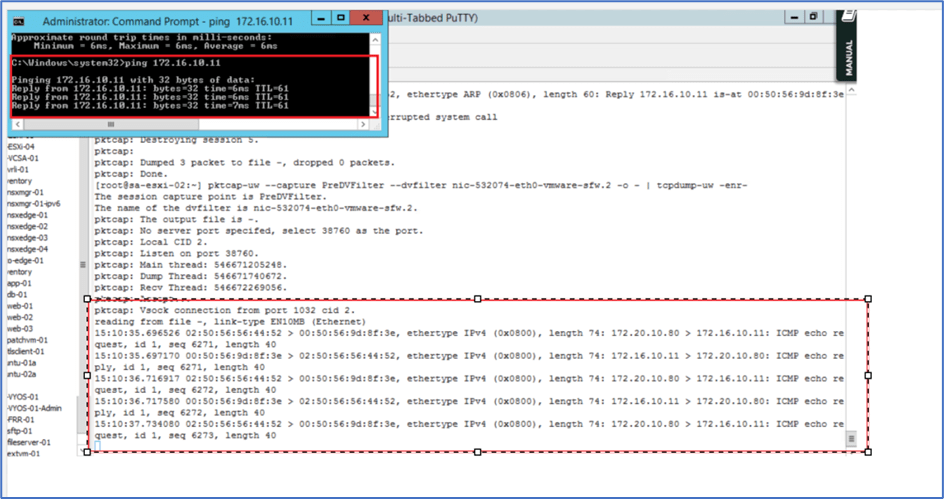Close the Command Prompt ping window
This screenshot has width=944, height=499.
coord(368,18)
